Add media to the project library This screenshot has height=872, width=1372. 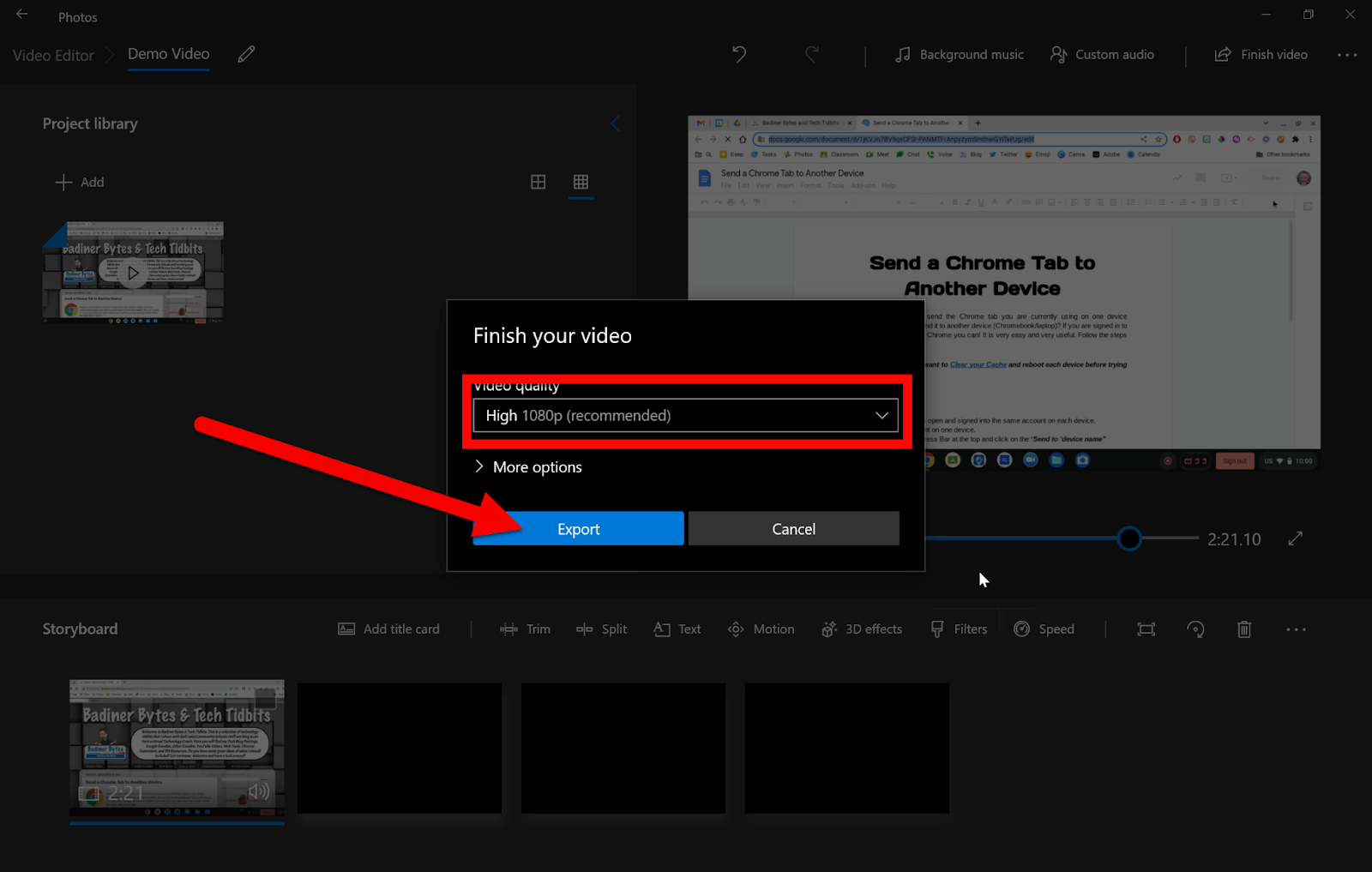[80, 182]
